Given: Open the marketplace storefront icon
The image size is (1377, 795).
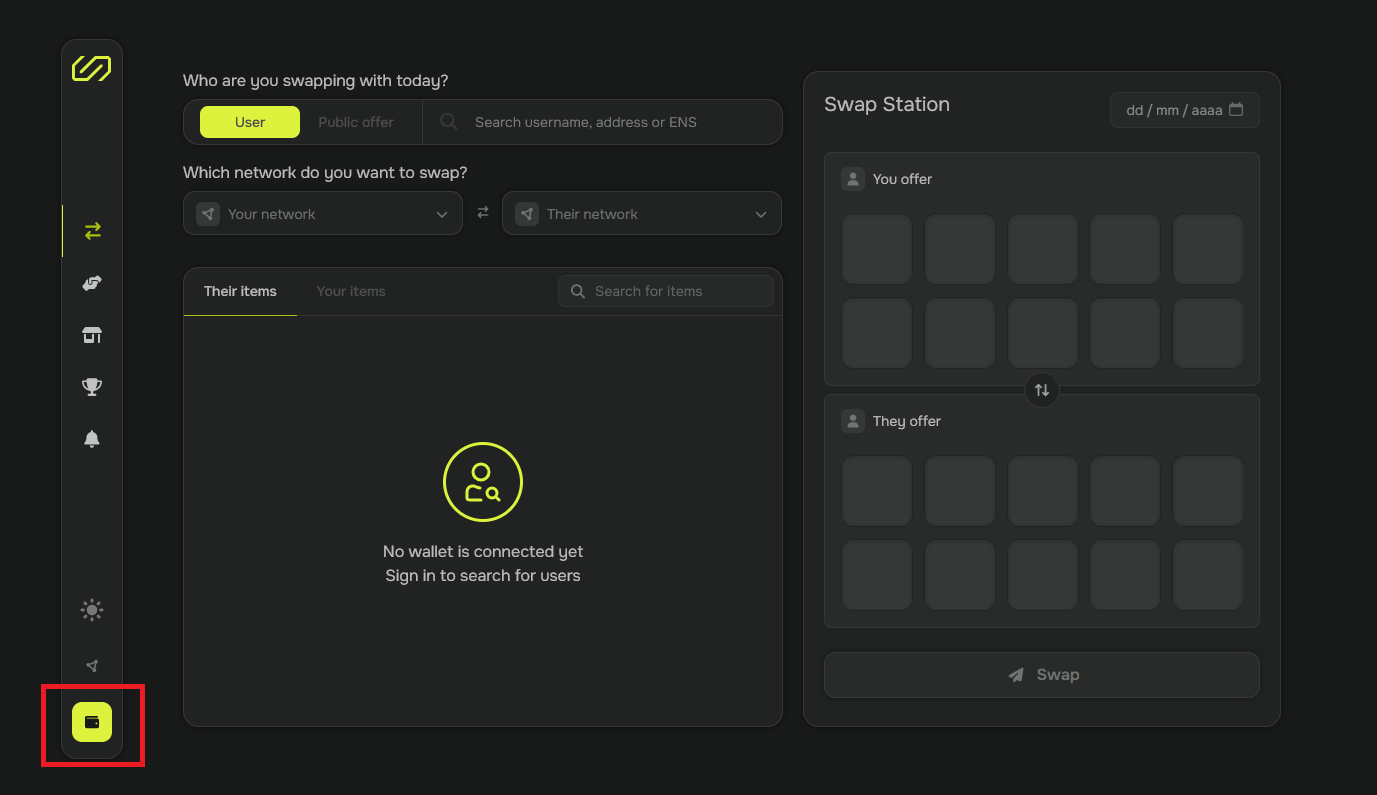Looking at the screenshot, I should point(92,336).
